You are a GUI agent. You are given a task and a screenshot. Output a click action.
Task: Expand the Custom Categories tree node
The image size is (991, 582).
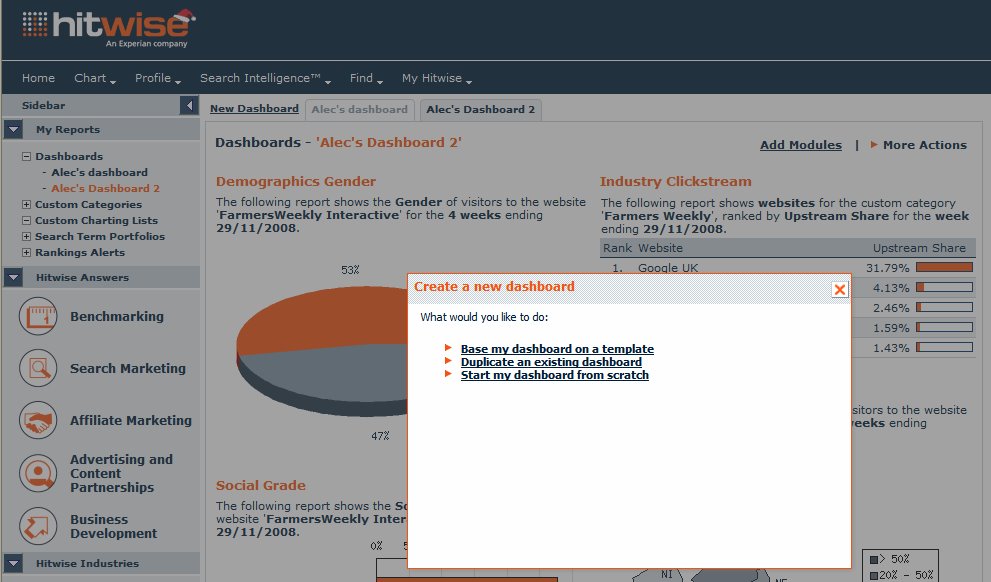[26, 205]
